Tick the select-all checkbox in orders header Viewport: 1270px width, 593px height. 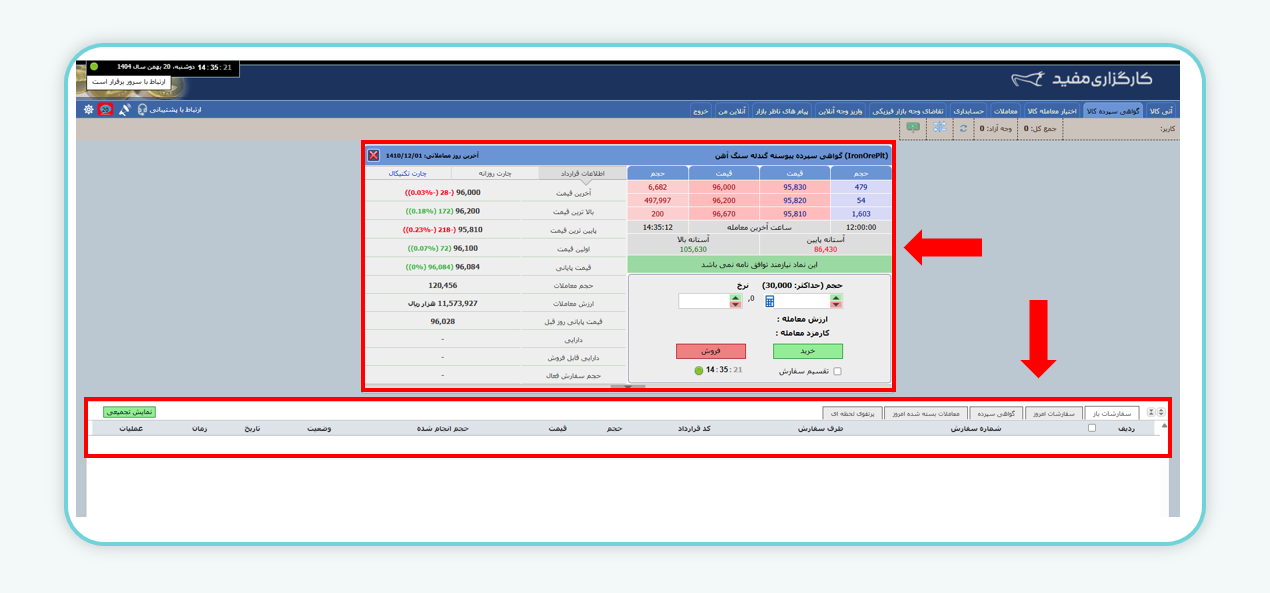[1091, 428]
